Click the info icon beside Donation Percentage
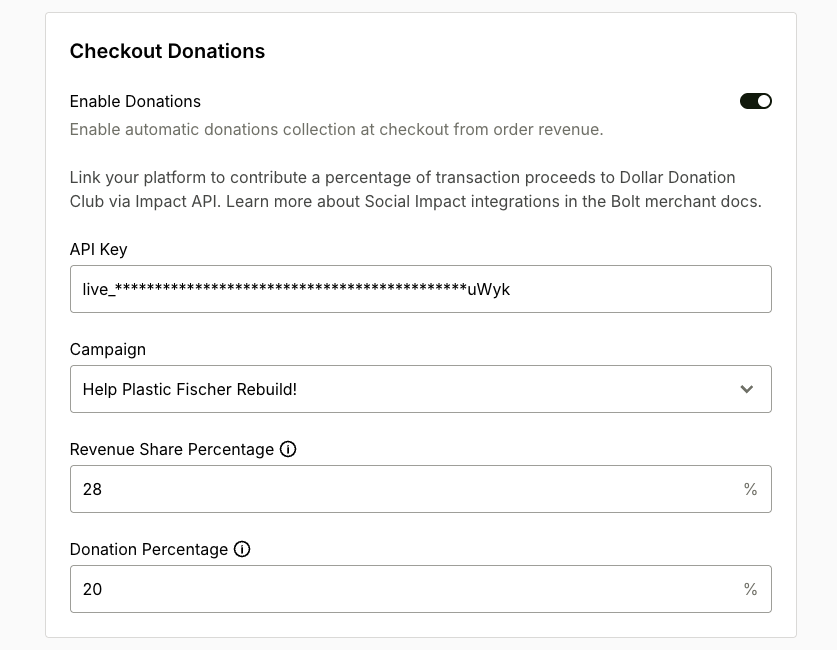This screenshot has height=650, width=837. click(243, 550)
